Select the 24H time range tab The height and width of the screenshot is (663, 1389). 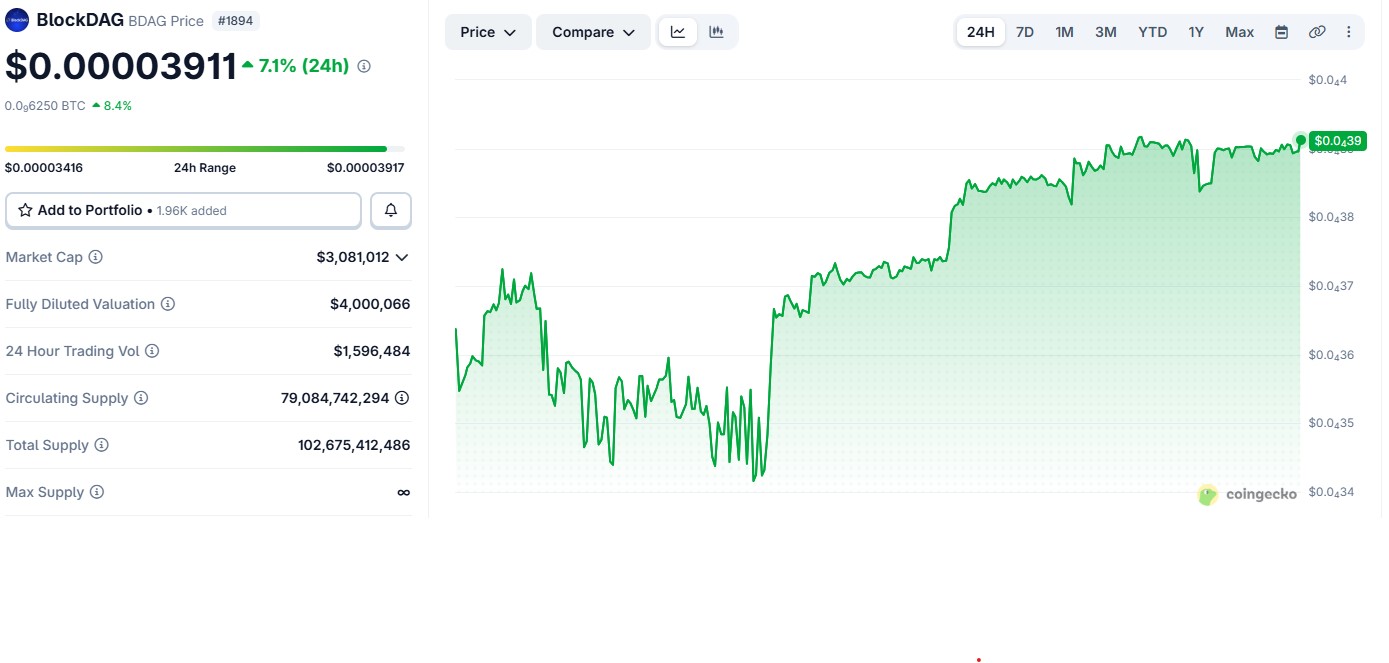[981, 32]
